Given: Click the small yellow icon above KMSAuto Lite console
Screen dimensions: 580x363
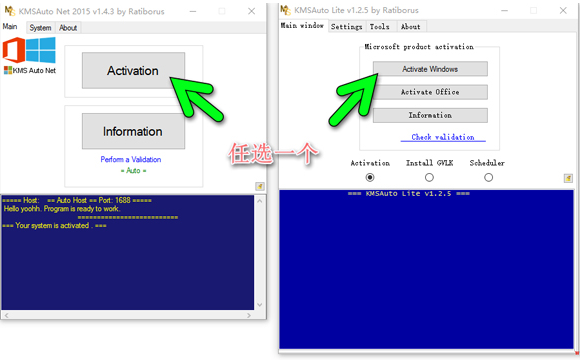Looking at the screenshot, I should click(568, 178).
